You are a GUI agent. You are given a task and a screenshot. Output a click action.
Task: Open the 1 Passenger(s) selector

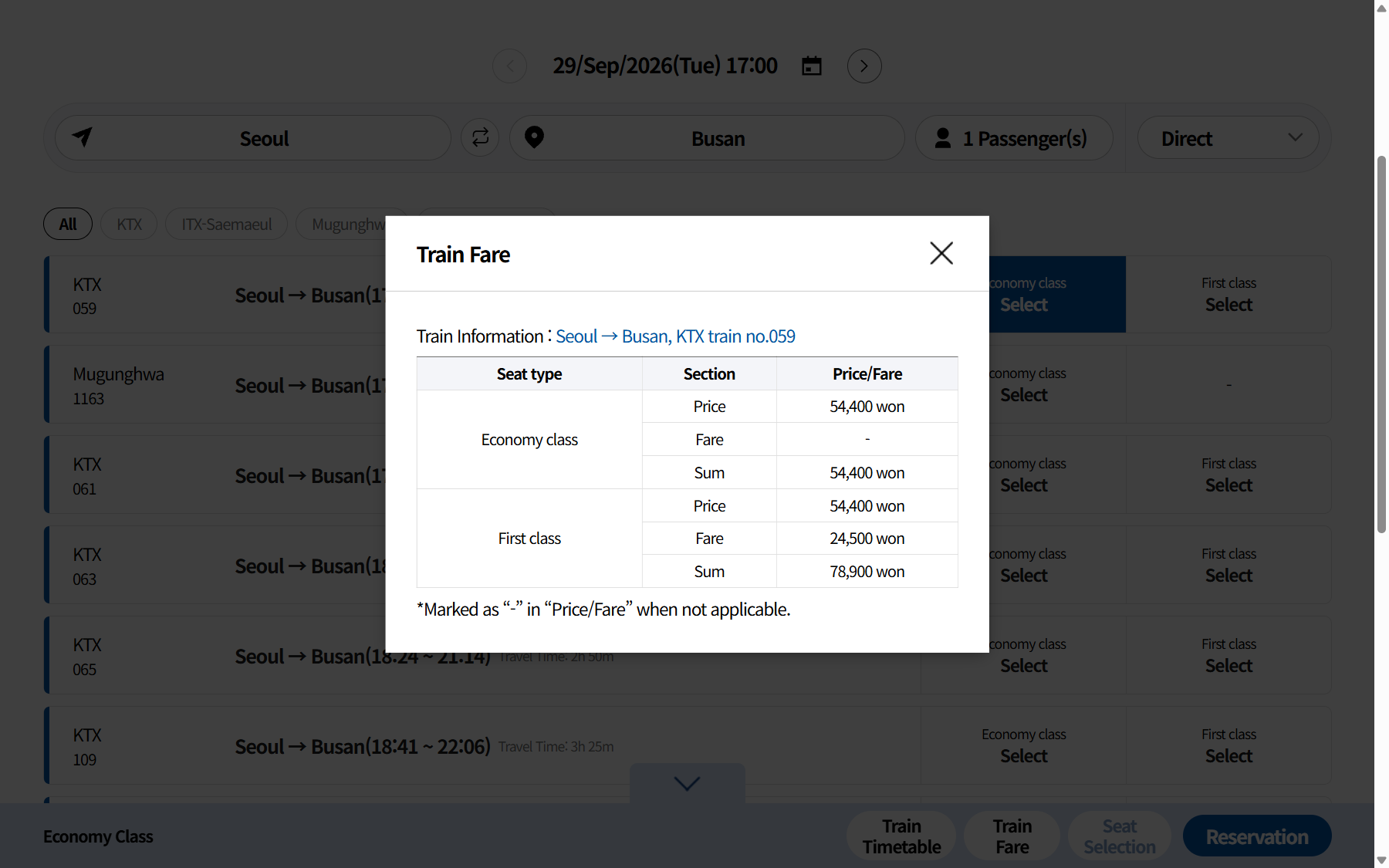click(x=1014, y=138)
